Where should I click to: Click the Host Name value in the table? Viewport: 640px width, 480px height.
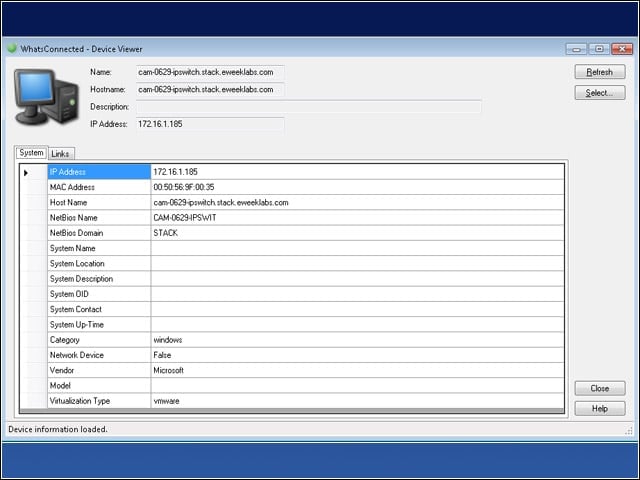[221, 202]
